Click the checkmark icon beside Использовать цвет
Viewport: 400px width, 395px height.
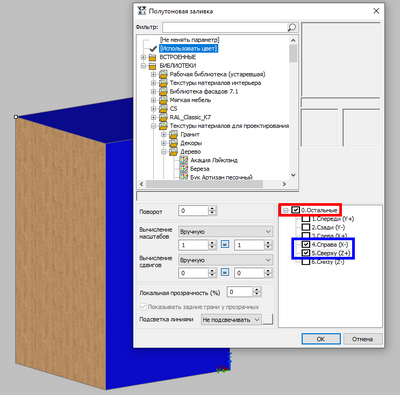(x=153, y=49)
